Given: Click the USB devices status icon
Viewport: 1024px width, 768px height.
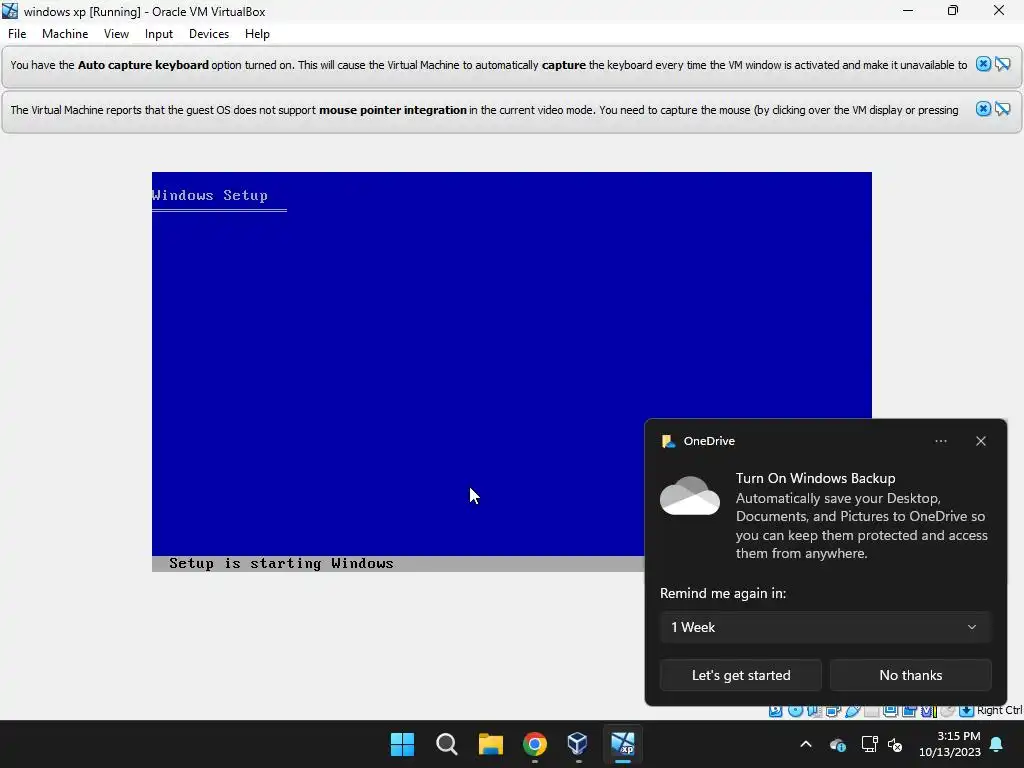Looking at the screenshot, I should coord(853,711).
